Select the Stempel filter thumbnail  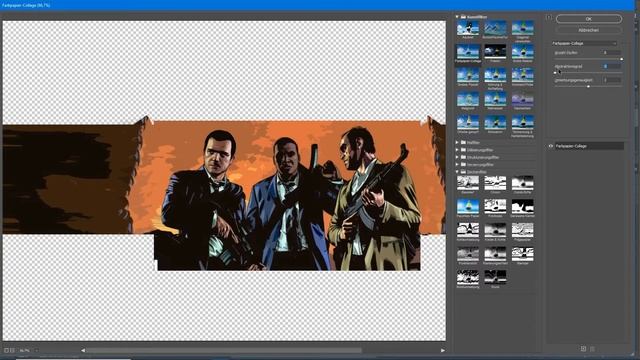click(522, 253)
